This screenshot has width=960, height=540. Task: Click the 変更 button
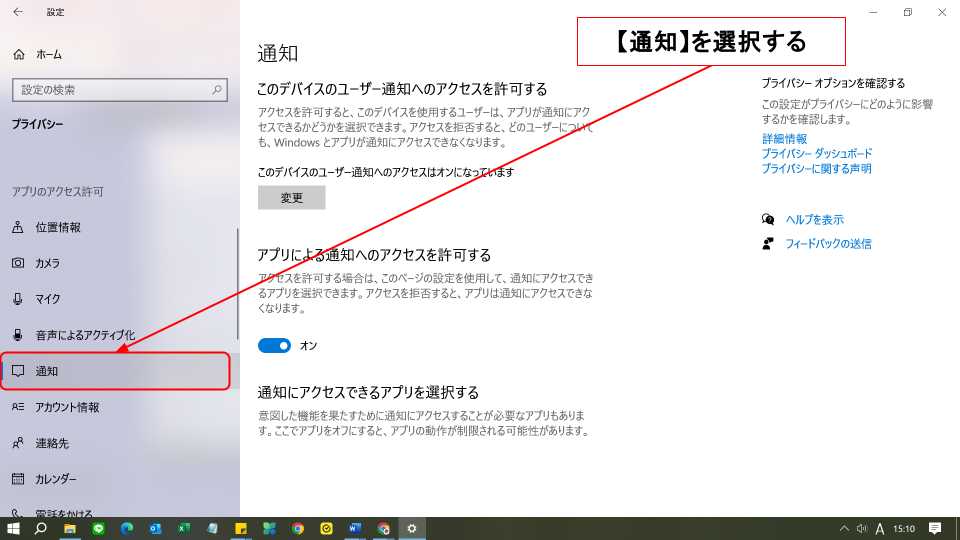[x=291, y=198]
